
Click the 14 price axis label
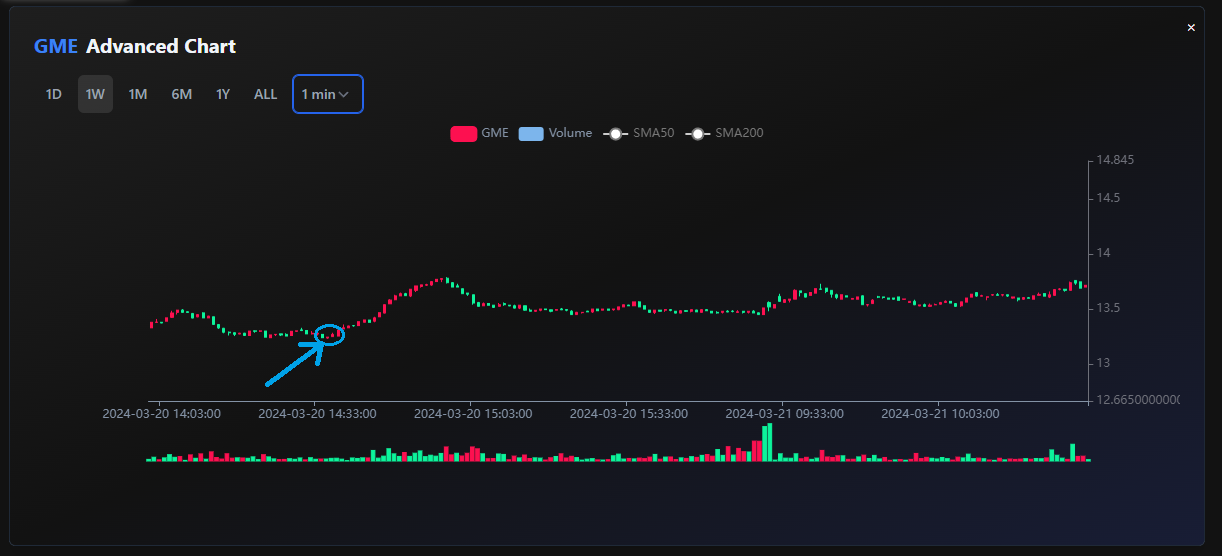[1104, 253]
